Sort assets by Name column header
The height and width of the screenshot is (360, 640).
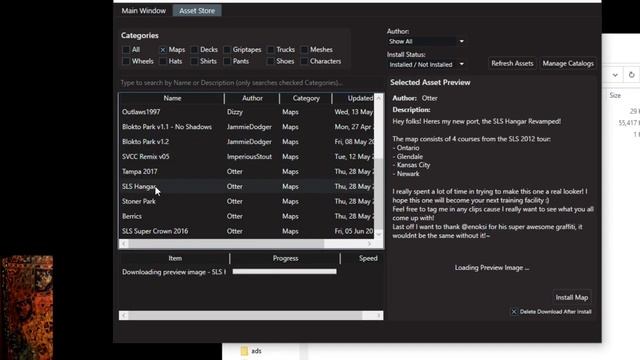172,98
